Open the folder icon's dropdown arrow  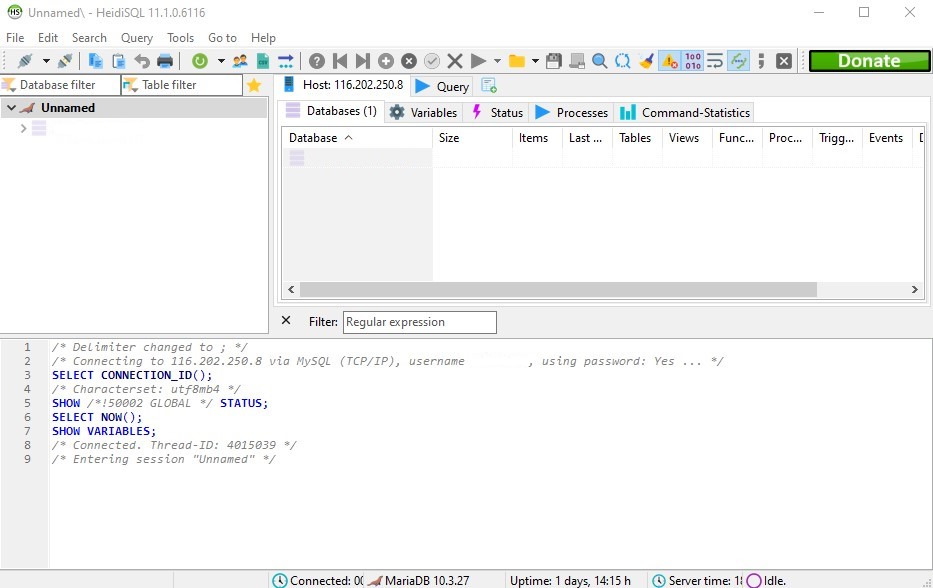pos(535,61)
